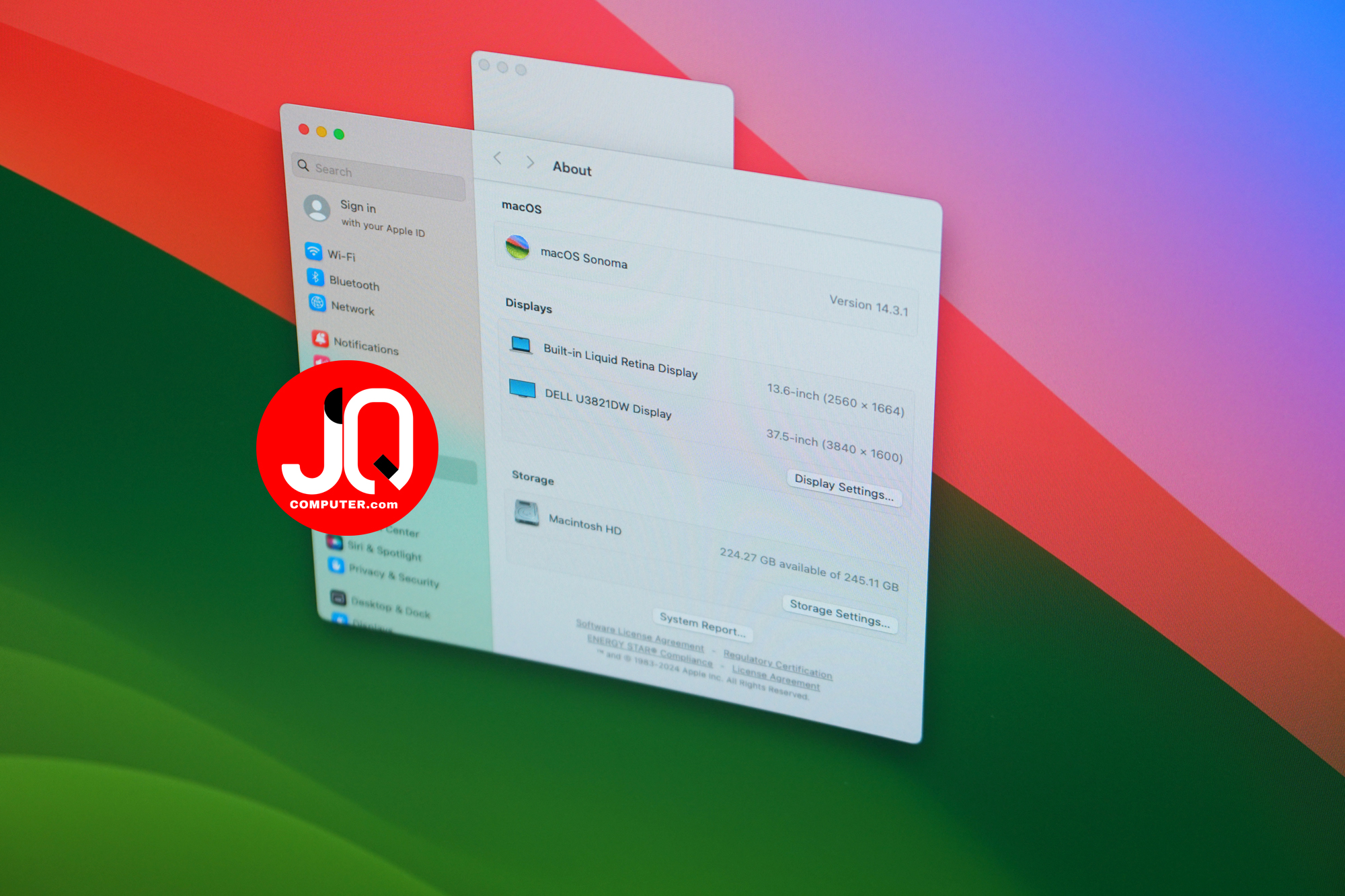Click the Network globe icon
This screenshot has height=896, width=1345.
pos(317,303)
